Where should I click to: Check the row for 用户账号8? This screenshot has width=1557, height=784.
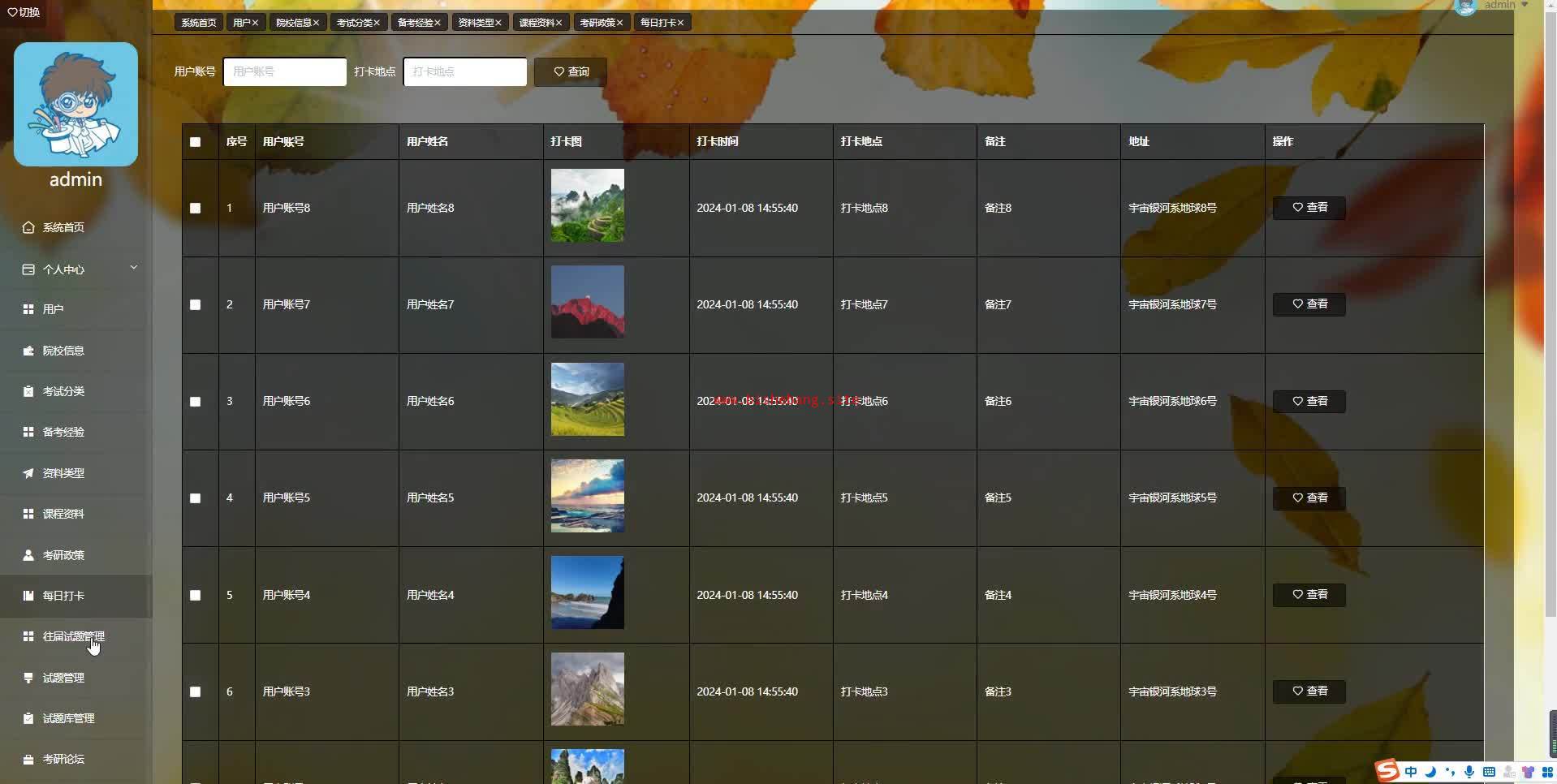point(195,209)
